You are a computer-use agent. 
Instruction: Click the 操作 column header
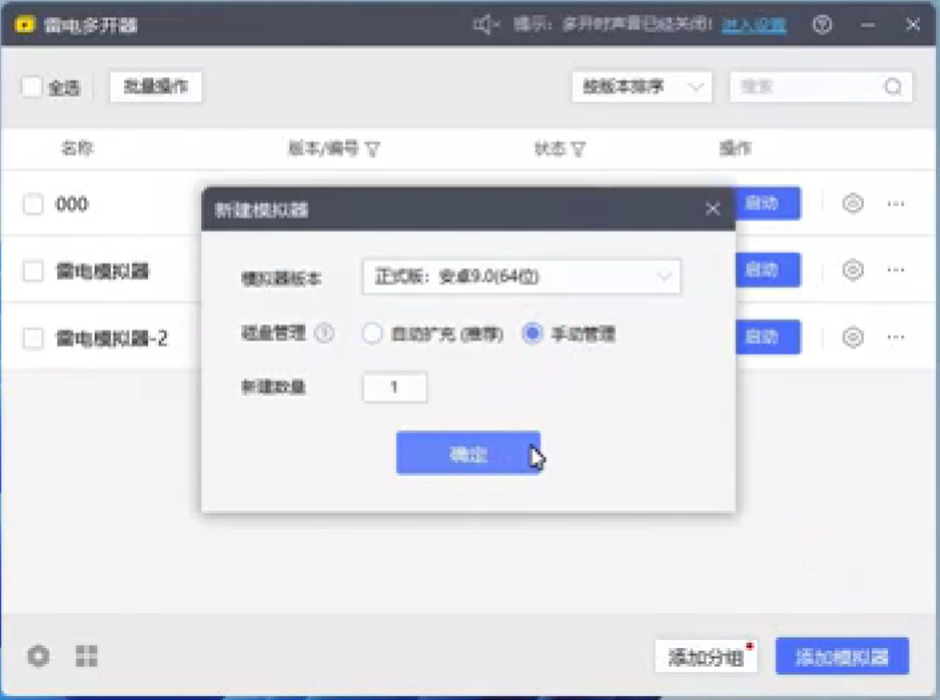point(736,148)
